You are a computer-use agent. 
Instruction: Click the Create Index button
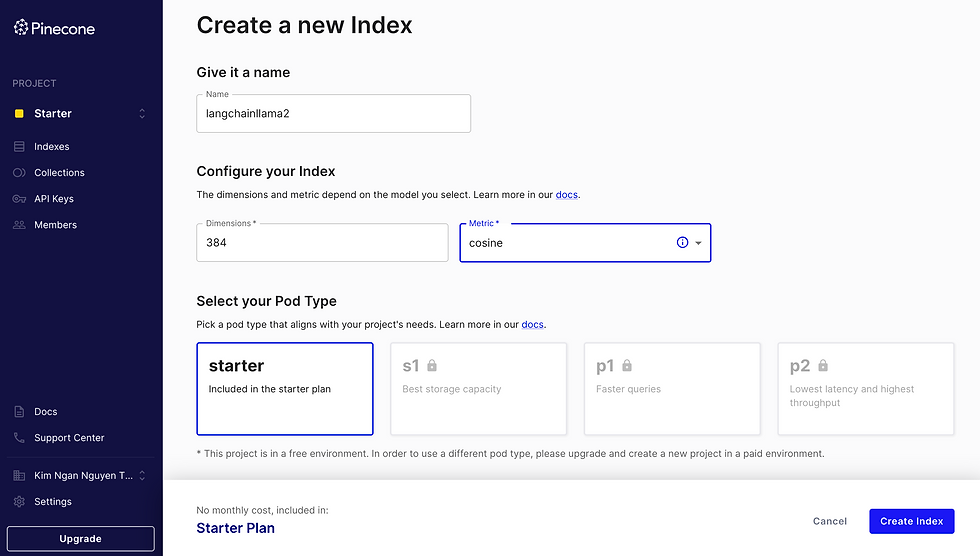[911, 521]
